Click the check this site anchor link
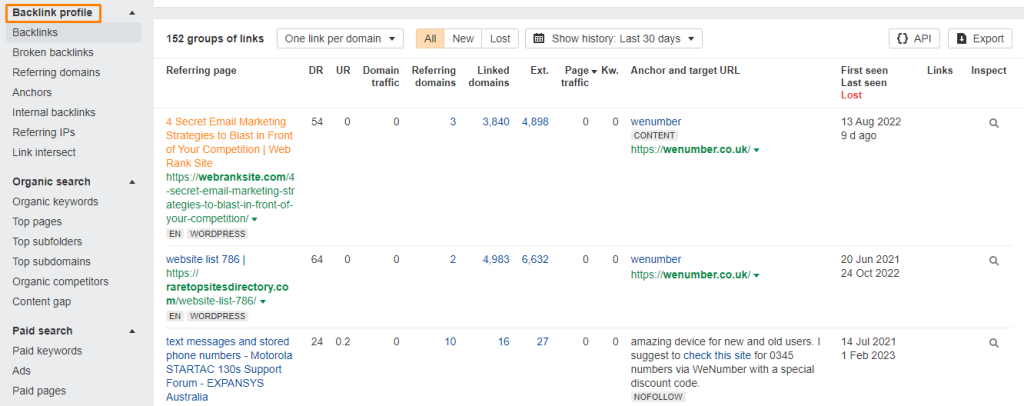 point(715,356)
